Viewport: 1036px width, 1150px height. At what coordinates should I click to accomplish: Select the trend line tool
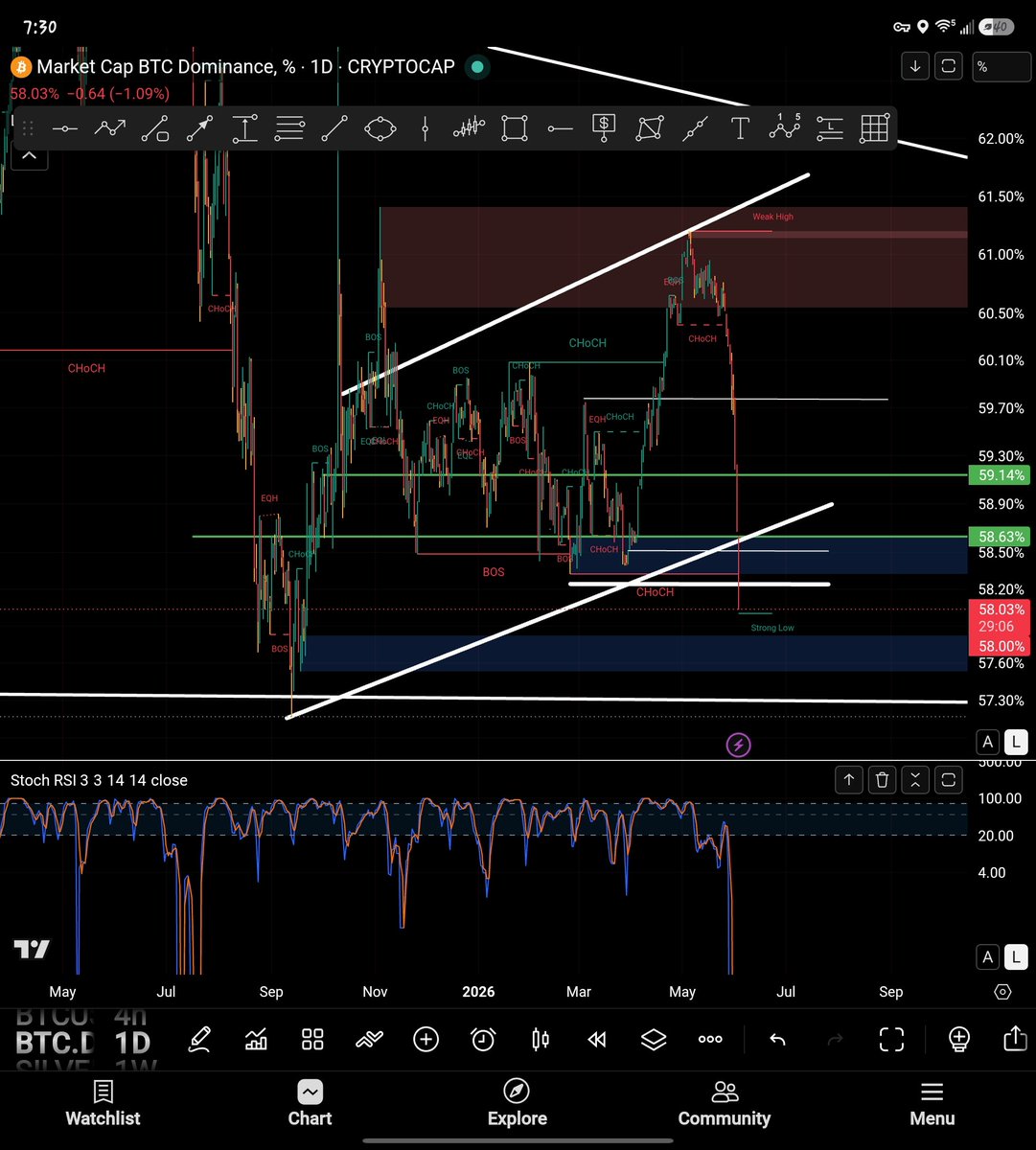pyautogui.click(x=334, y=128)
